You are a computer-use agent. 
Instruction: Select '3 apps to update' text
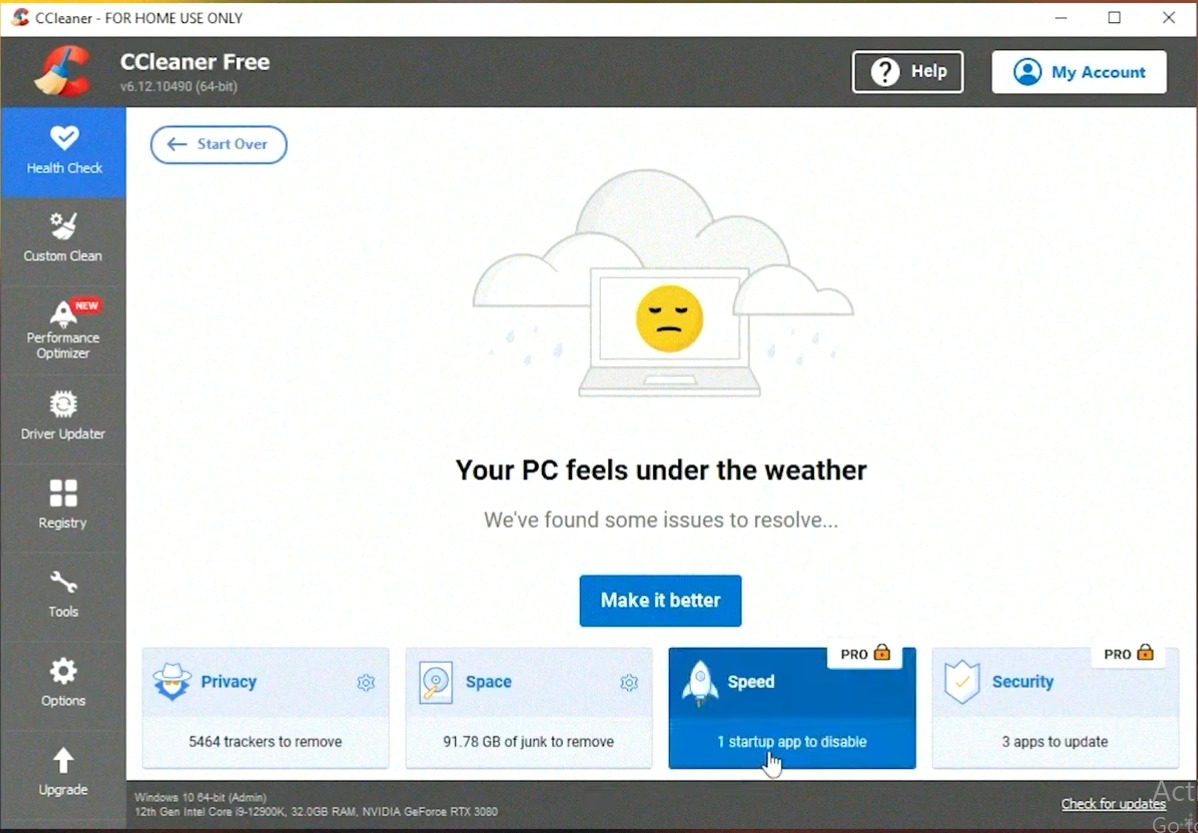[1054, 741]
